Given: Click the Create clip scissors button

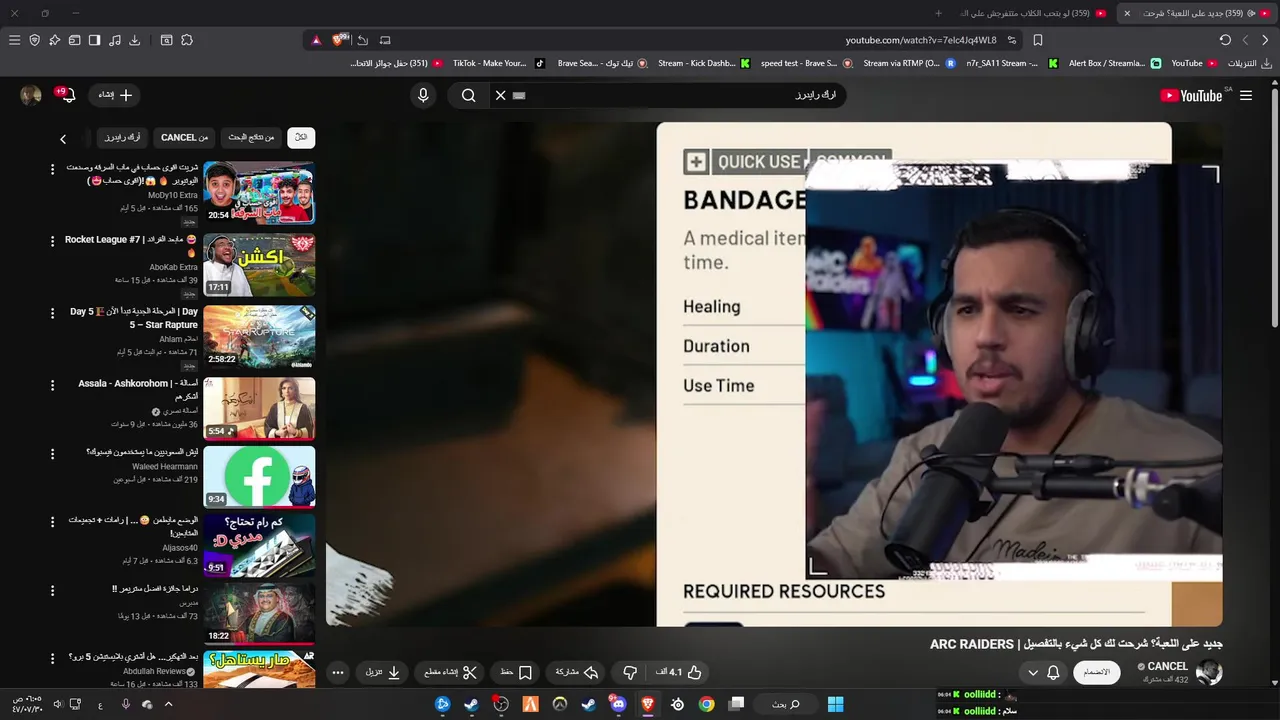Looking at the screenshot, I should (x=450, y=672).
